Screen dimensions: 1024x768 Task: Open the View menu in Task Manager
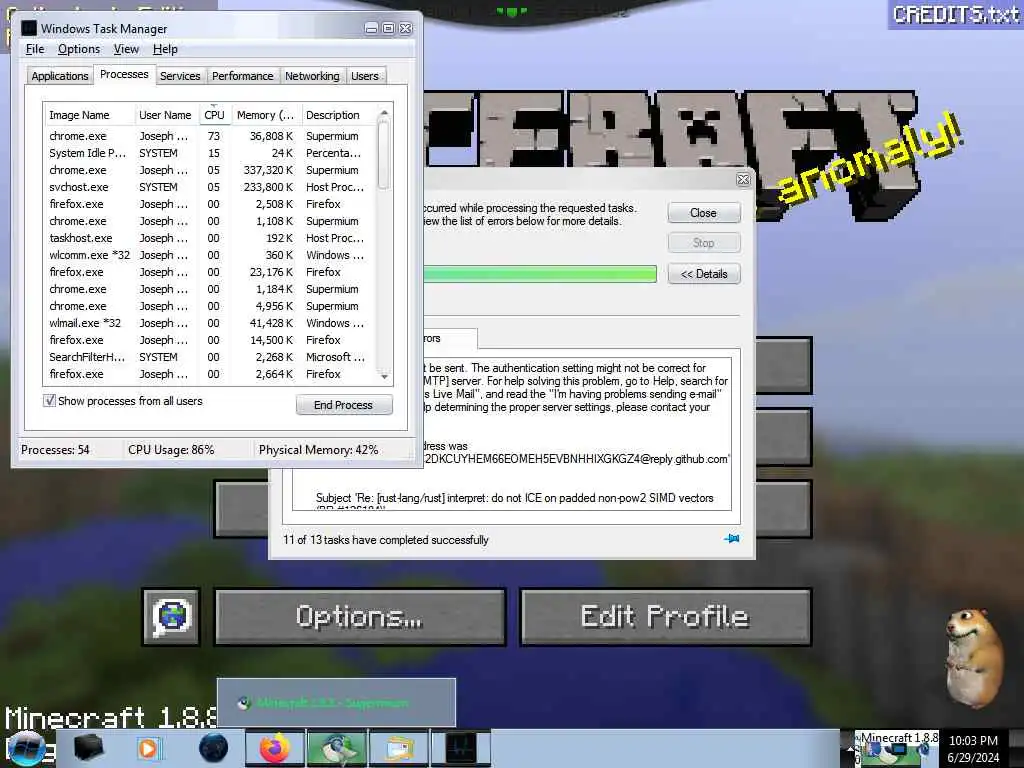(x=126, y=49)
